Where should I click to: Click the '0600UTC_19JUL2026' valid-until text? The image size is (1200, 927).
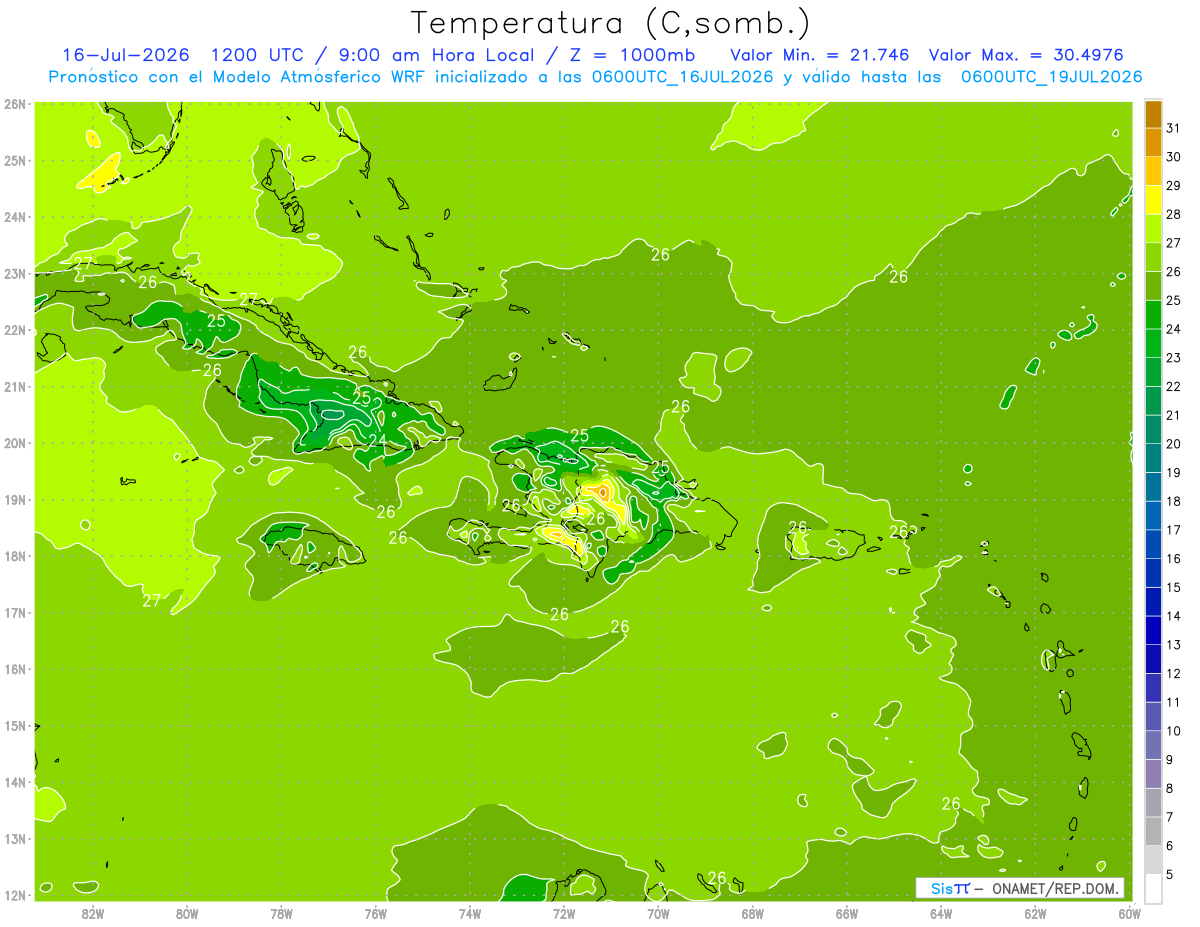pyautogui.click(x=1052, y=77)
